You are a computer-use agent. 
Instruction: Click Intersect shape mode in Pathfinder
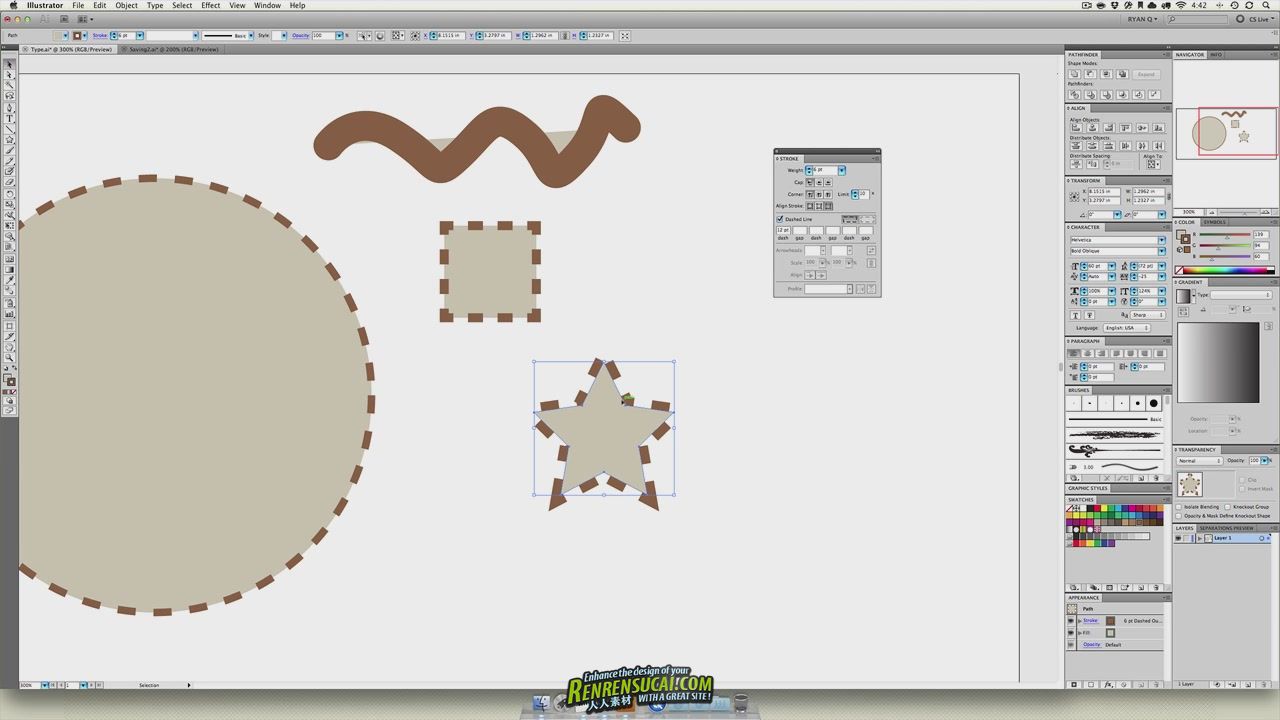tap(1106, 74)
